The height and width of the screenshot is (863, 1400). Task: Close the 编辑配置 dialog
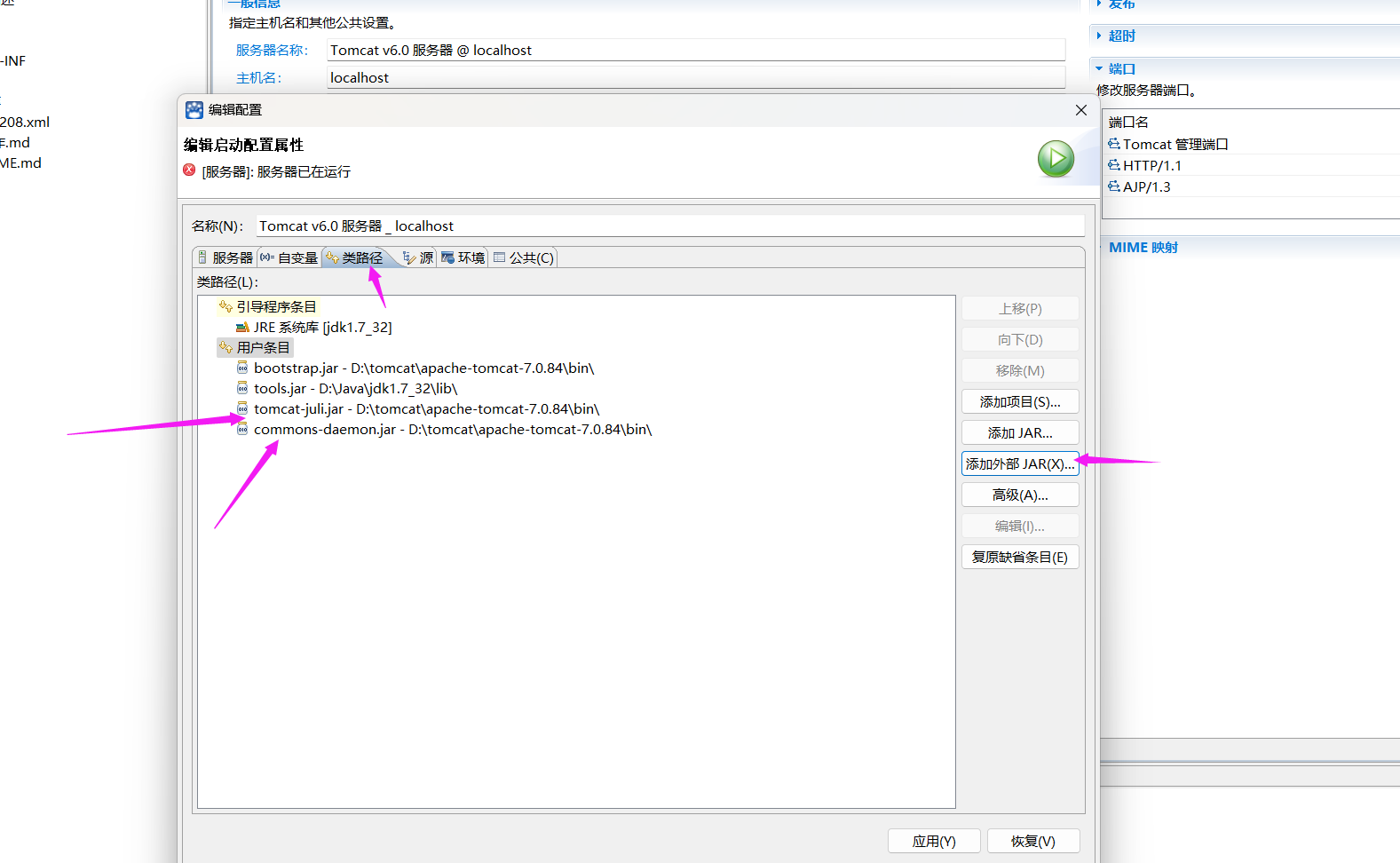(1081, 110)
